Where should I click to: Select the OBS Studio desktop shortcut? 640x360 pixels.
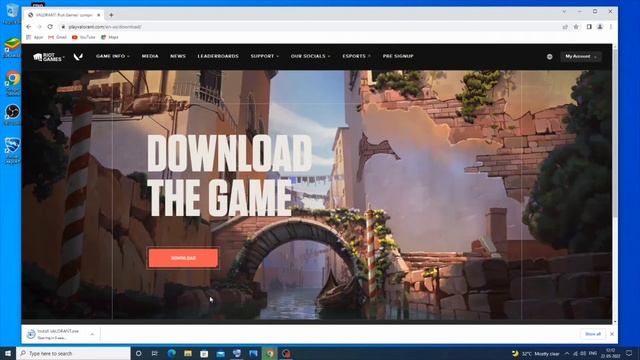click(x=13, y=115)
